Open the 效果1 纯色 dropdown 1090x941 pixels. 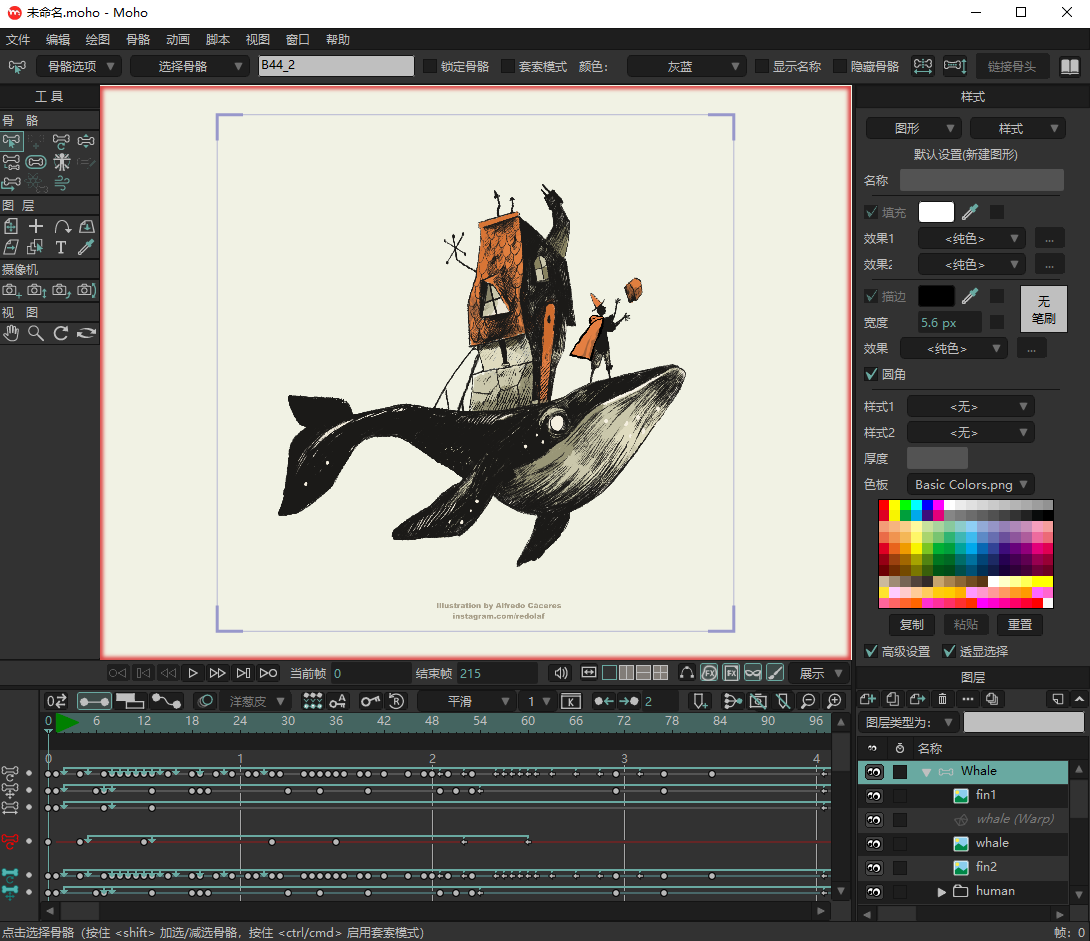pyautogui.click(x=973, y=238)
